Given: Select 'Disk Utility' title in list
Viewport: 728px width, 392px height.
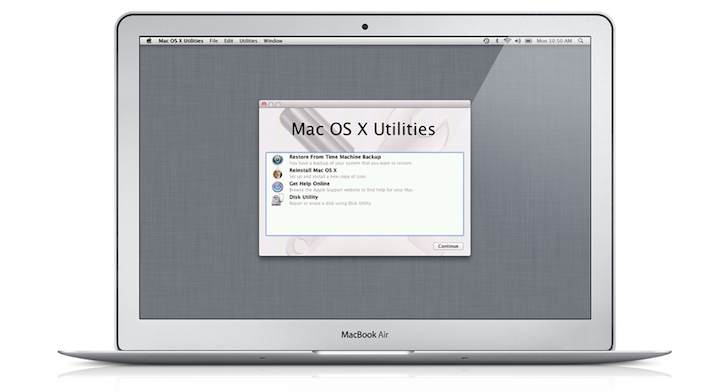Looking at the screenshot, I should point(304,197).
